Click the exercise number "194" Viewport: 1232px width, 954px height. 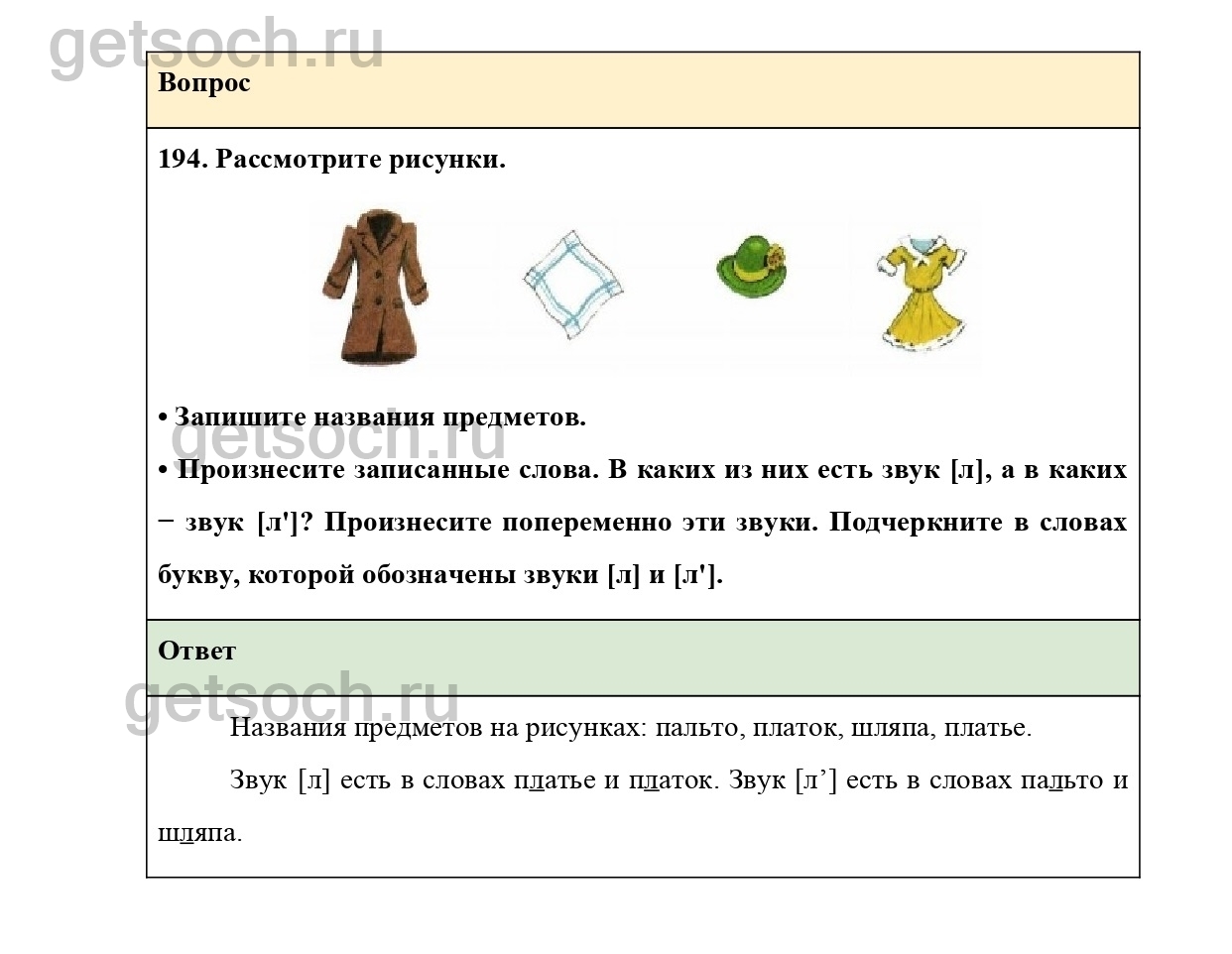coord(180,160)
